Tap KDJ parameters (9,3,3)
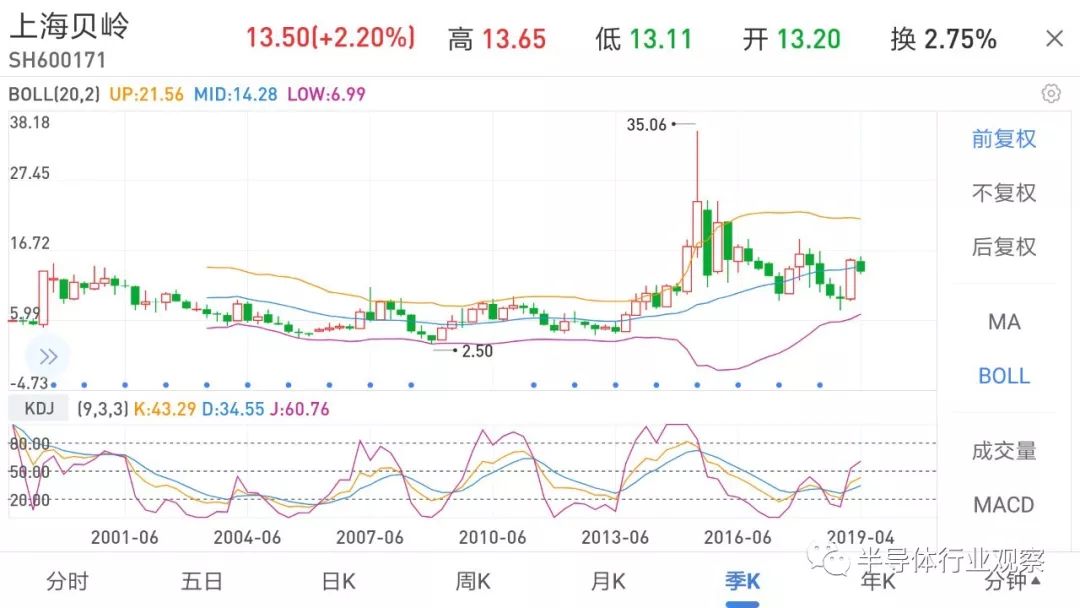This screenshot has height=608, width=1080. click(103, 409)
